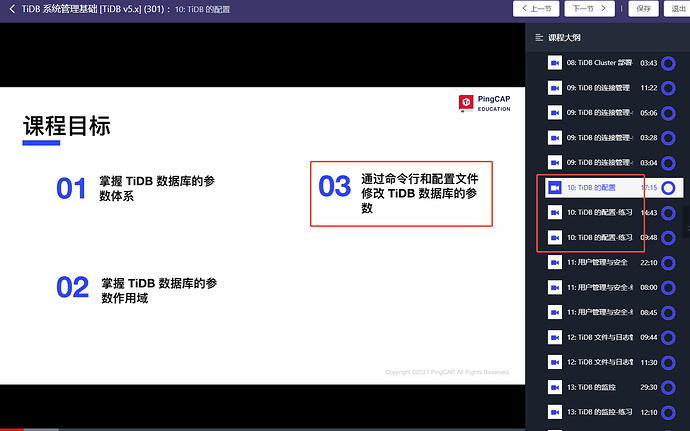Toggle completion circle of the 08:45 lesson
The height and width of the screenshot is (431, 690).
coord(668,313)
